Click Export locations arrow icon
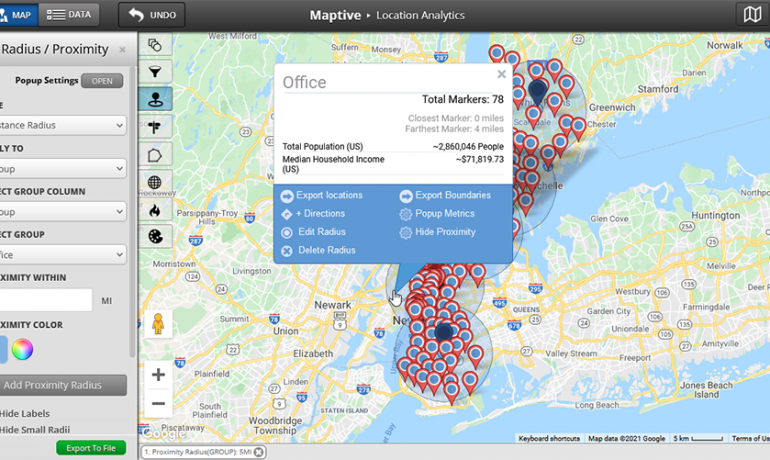The width and height of the screenshot is (770, 460). pyautogui.click(x=287, y=196)
